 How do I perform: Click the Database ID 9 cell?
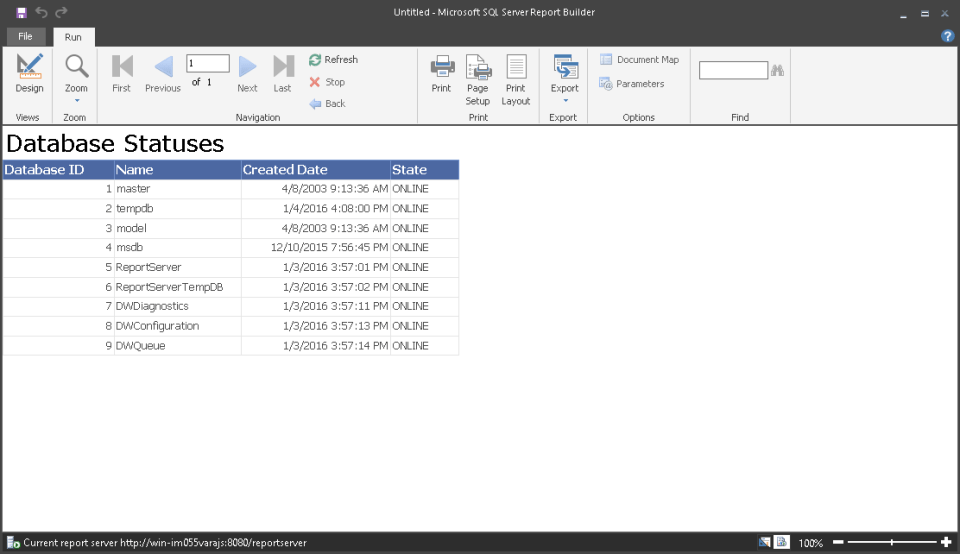pos(59,346)
